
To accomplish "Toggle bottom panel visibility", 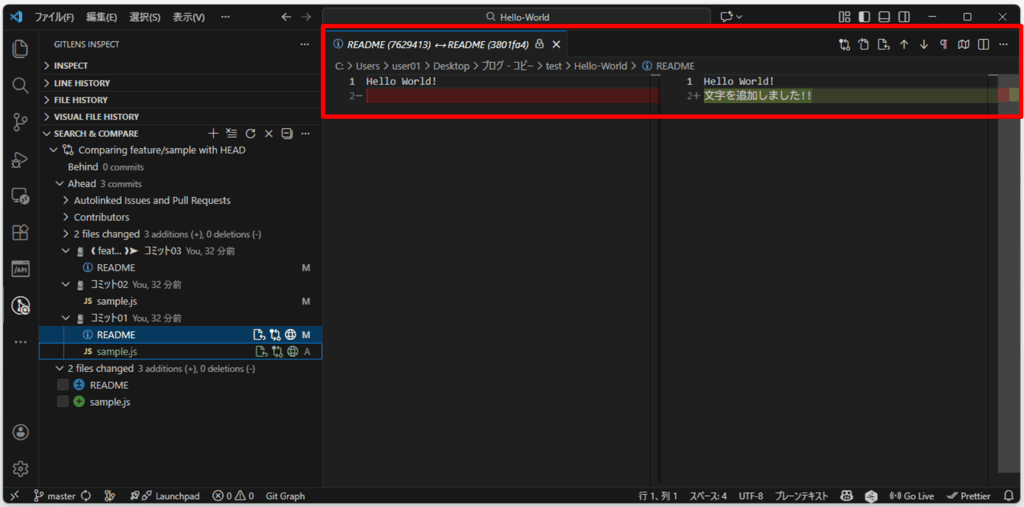I will [x=884, y=17].
